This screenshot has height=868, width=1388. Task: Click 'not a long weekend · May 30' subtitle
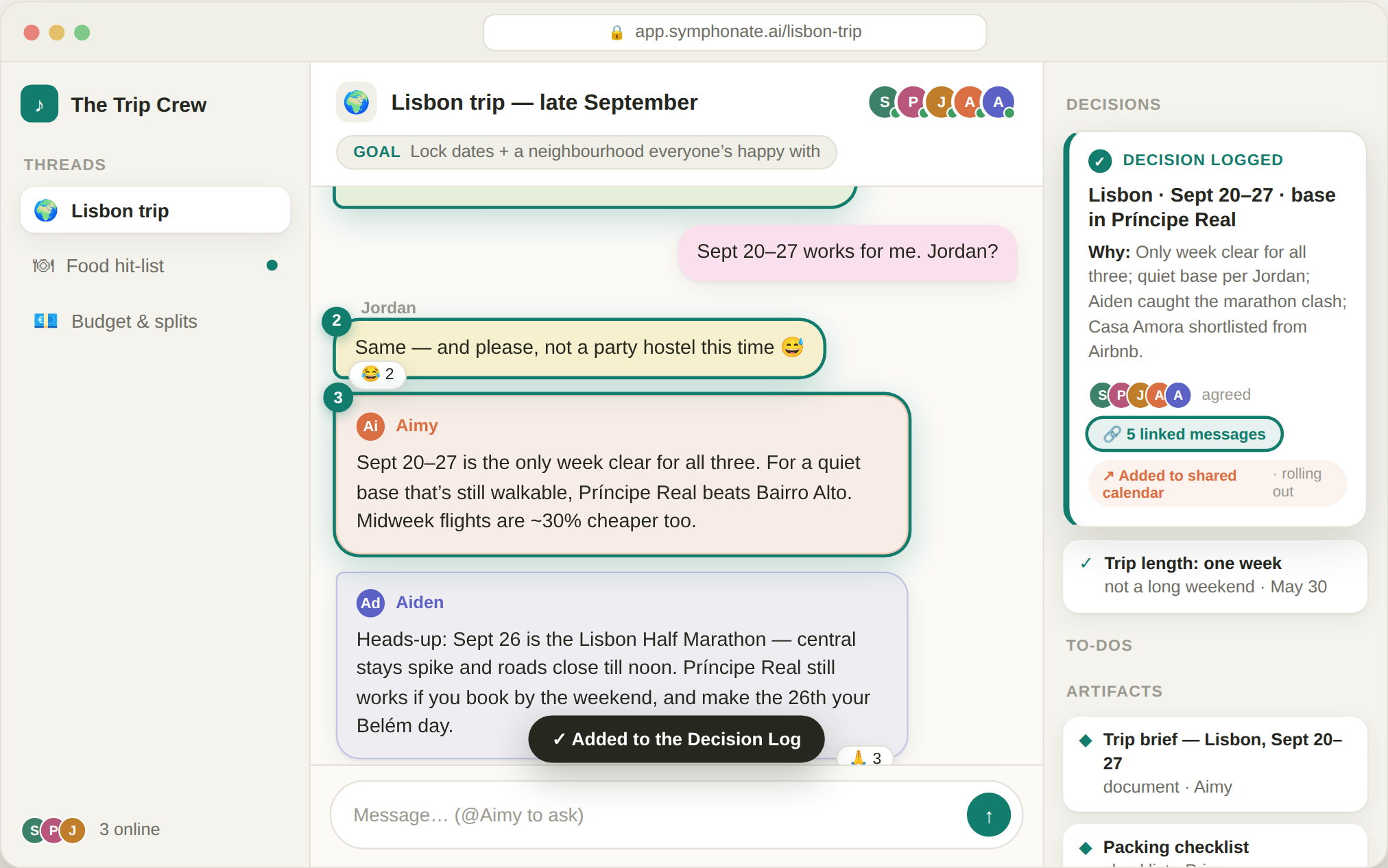(1215, 587)
